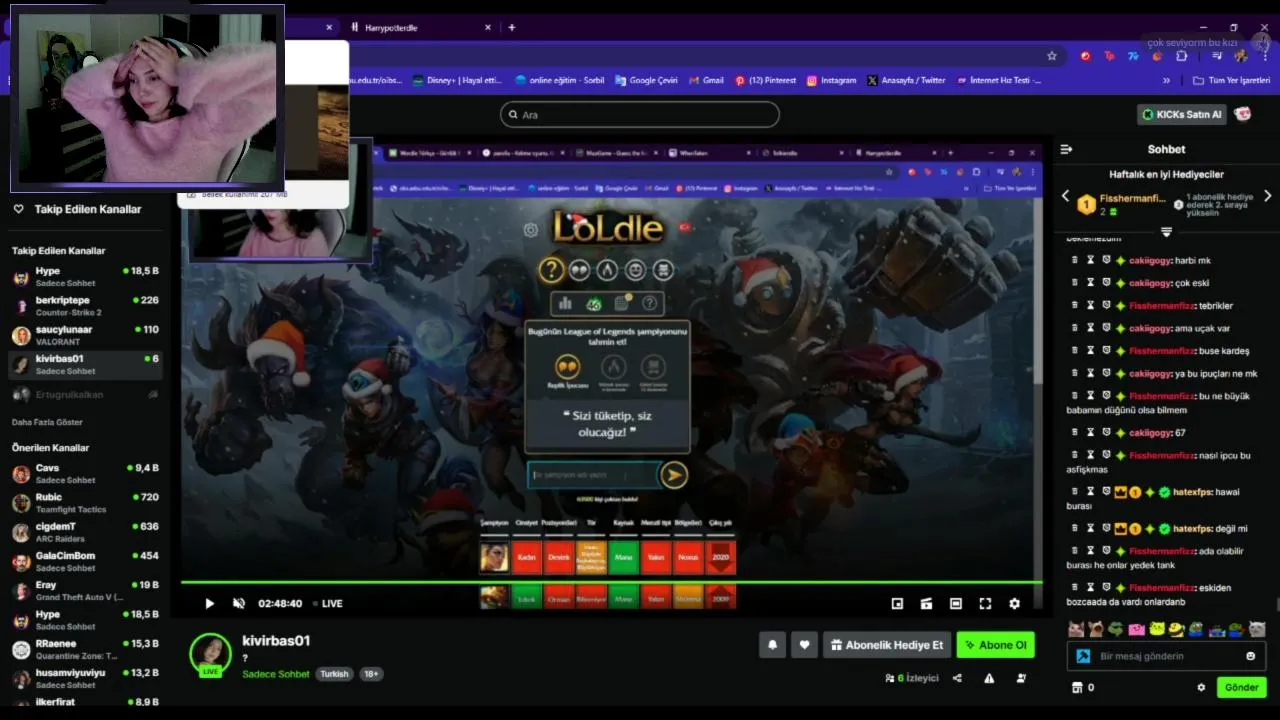The height and width of the screenshot is (720, 1280).
Task: Switch the player to fullscreen
Action: (x=985, y=603)
